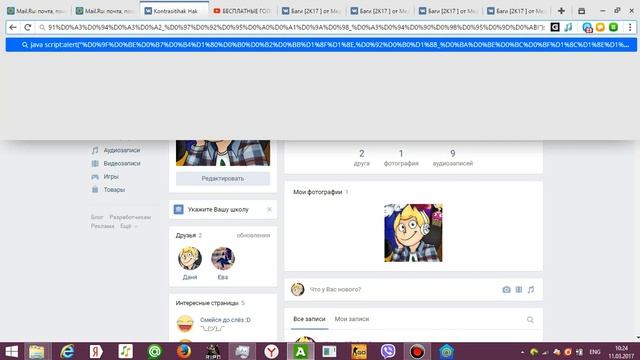Open the red Я Yandex taskbar icon

(96, 351)
